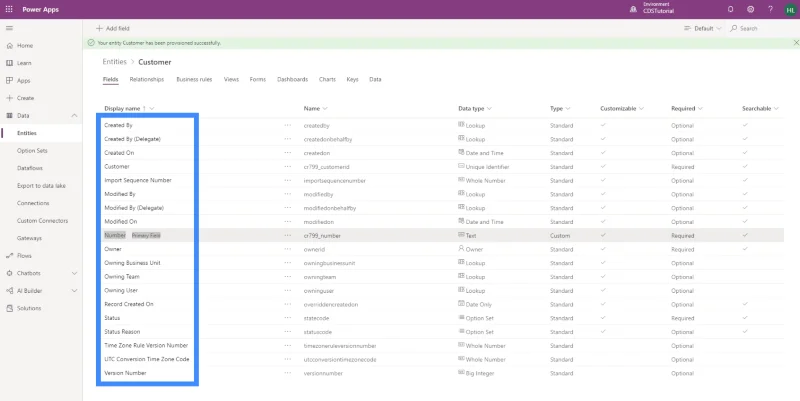Open UTC Conversion Time Zone Code field
The height and width of the screenshot is (401, 800).
(147, 359)
